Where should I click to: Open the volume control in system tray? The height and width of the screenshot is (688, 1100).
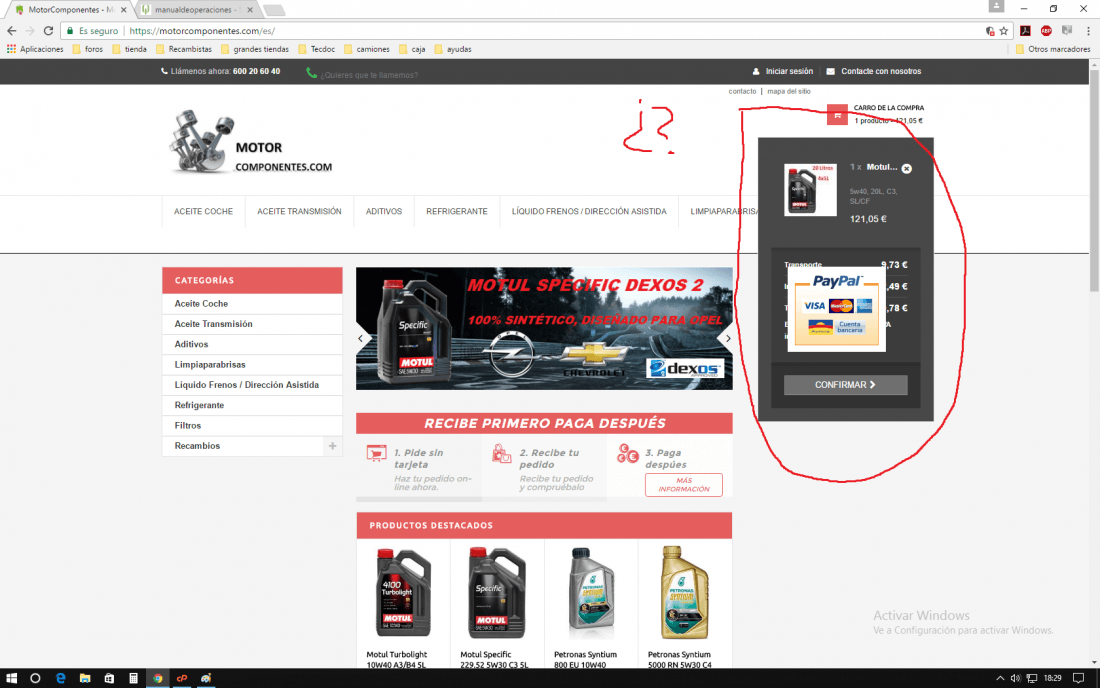point(1015,678)
